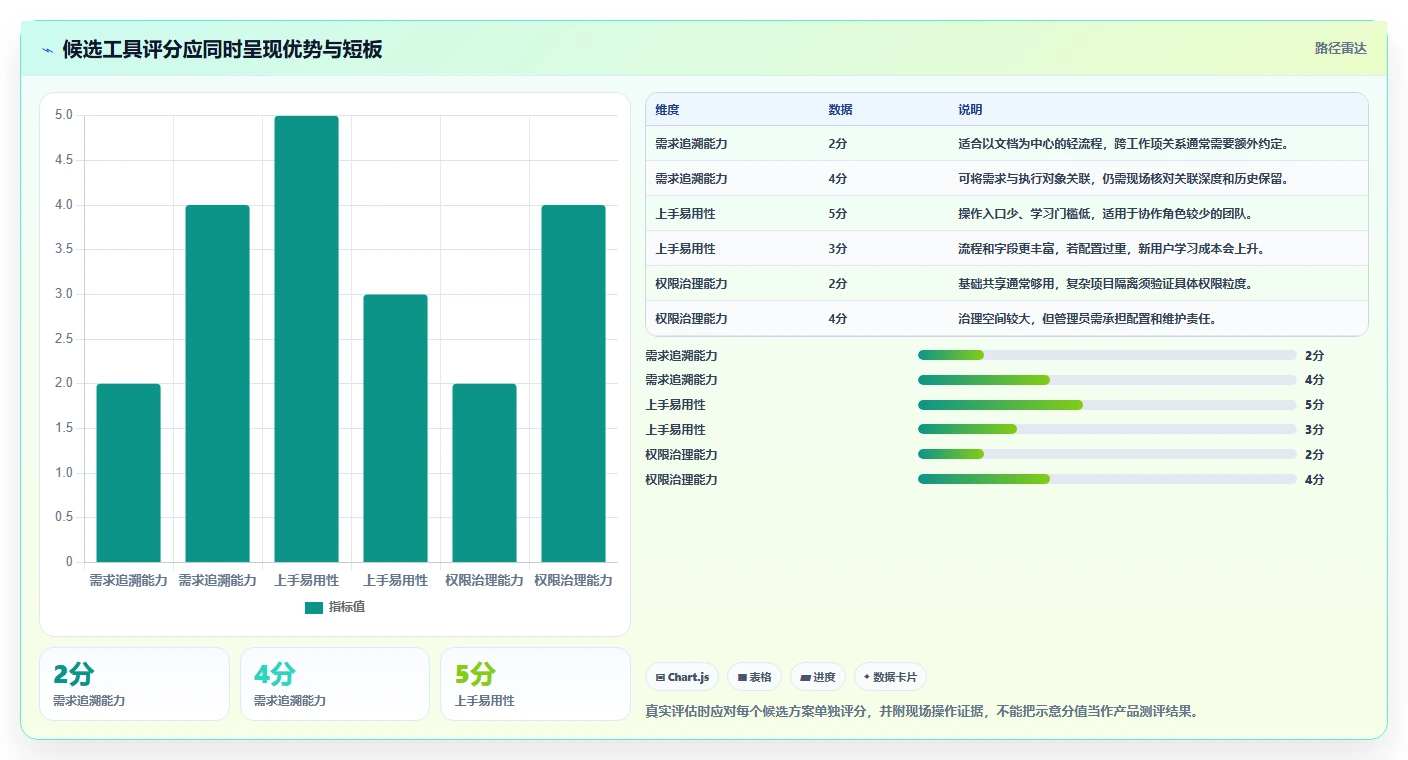
Task: Click the 5分 cell in the table
Action: point(838,214)
